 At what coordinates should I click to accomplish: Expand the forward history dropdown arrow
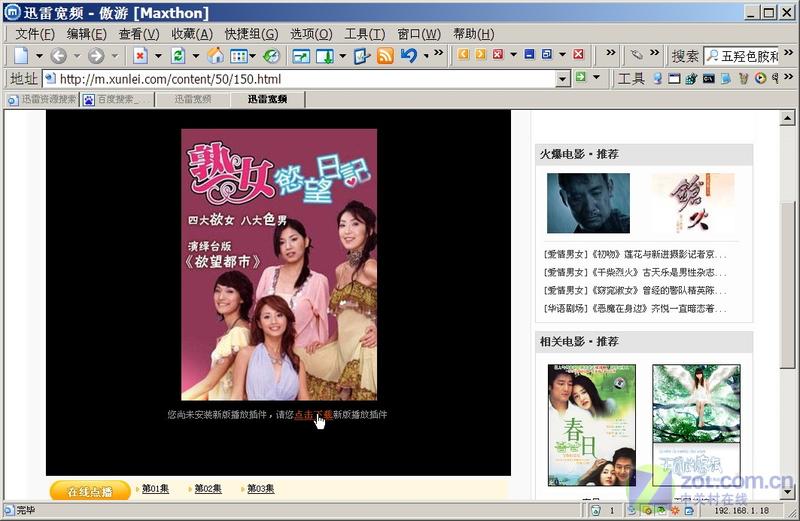click(114, 56)
